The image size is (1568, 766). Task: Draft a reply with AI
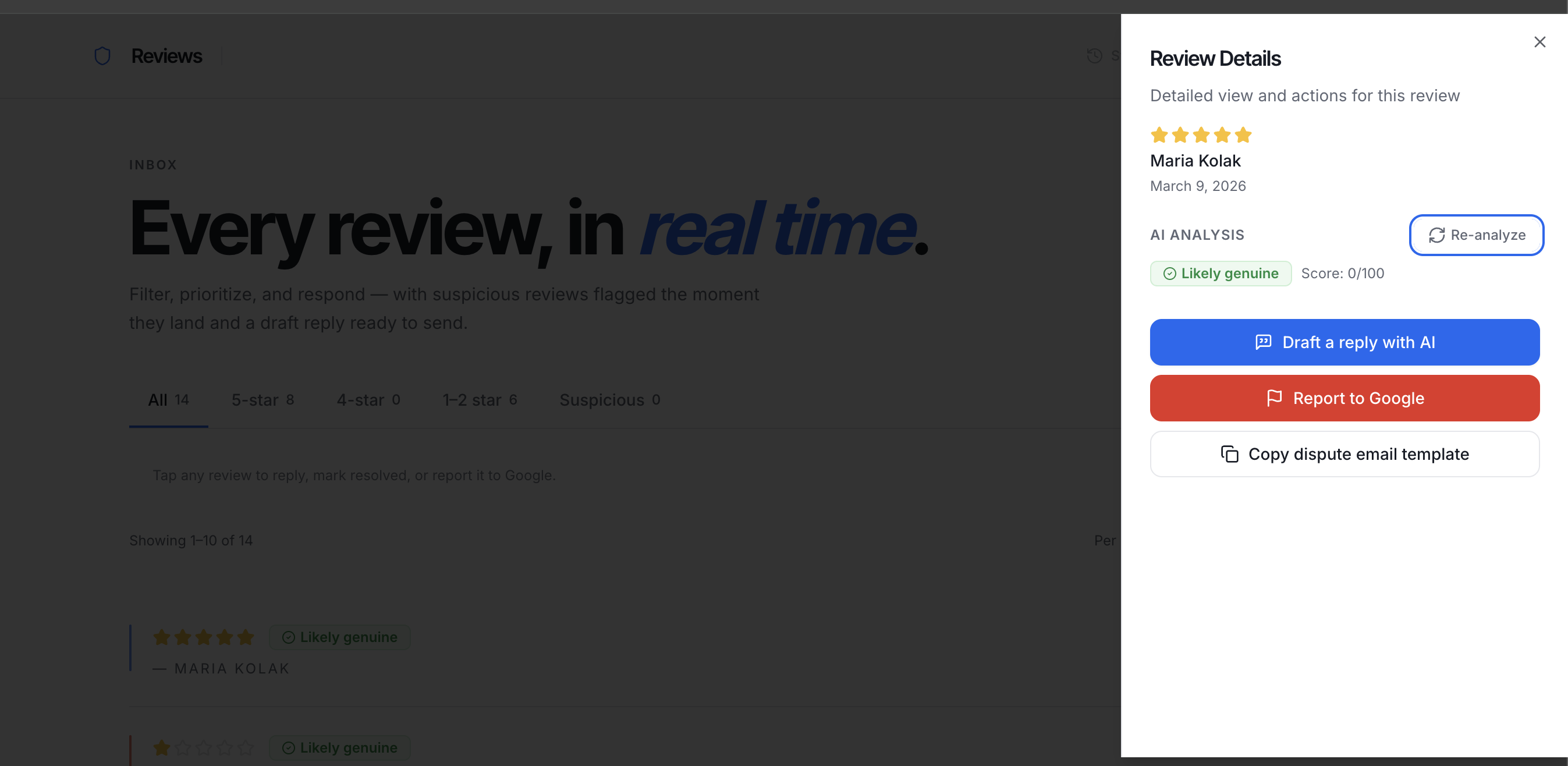click(x=1344, y=342)
